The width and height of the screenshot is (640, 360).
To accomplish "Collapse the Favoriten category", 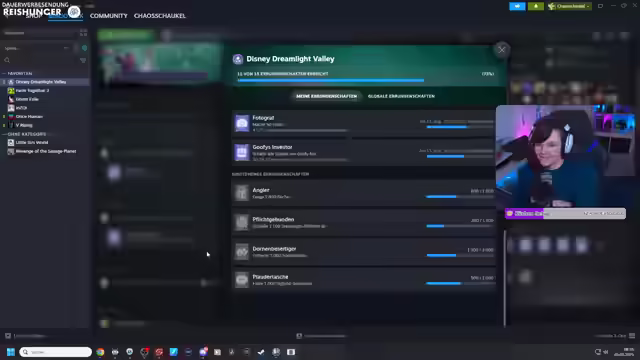I will point(18,73).
